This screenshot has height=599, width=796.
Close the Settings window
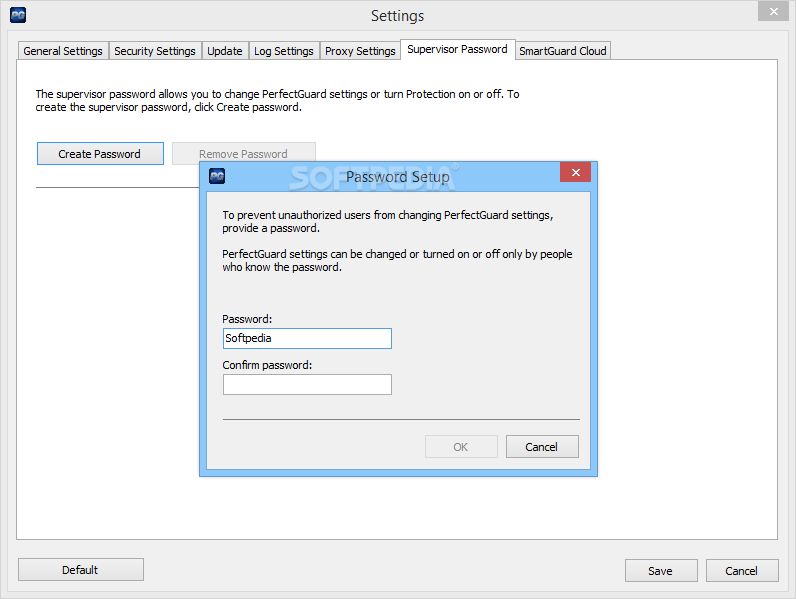point(773,11)
